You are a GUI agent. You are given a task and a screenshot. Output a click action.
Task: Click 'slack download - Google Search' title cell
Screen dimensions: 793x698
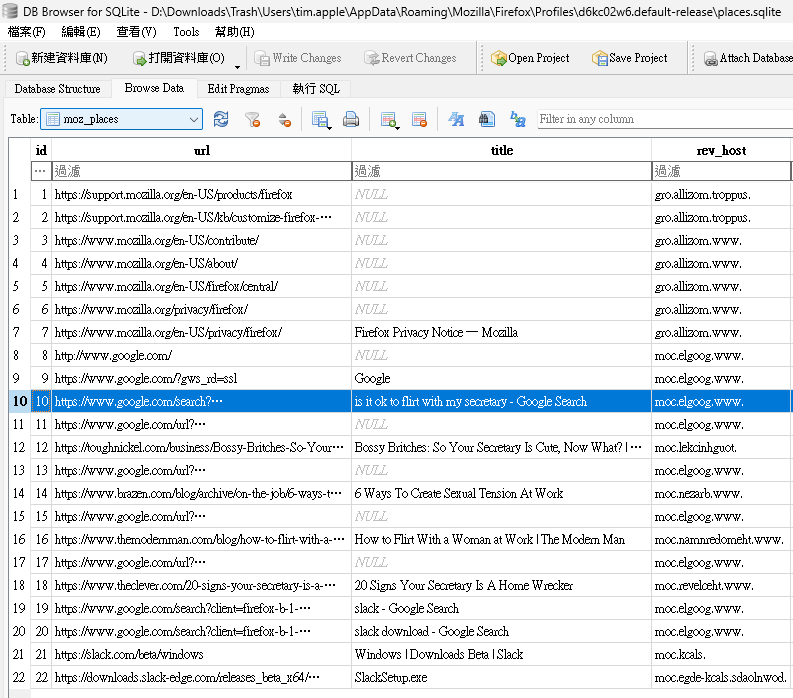pos(501,631)
